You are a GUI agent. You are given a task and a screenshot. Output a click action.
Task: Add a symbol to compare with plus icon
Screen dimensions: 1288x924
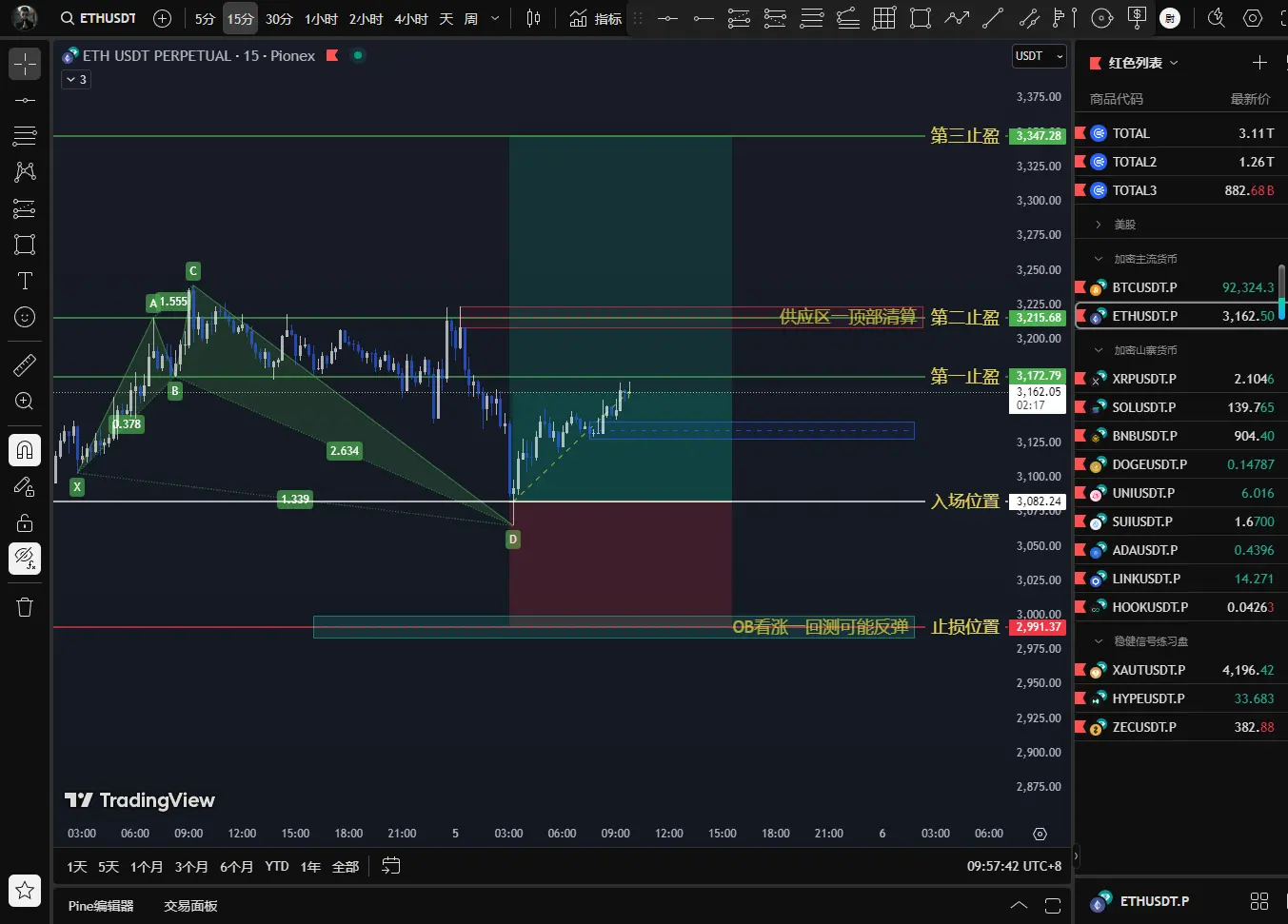coord(162,18)
